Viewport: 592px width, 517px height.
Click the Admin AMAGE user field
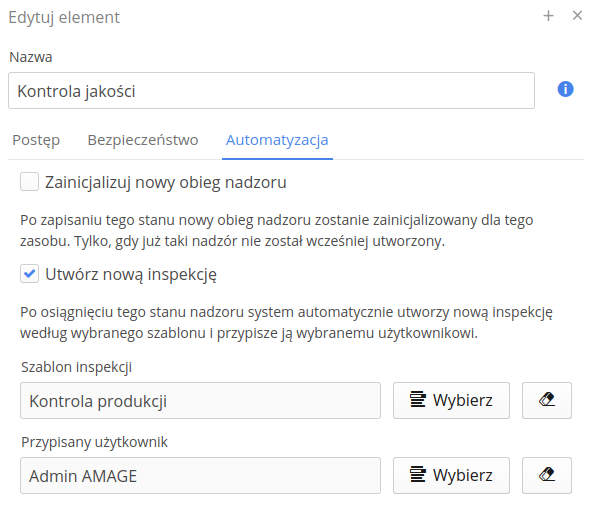[200, 475]
